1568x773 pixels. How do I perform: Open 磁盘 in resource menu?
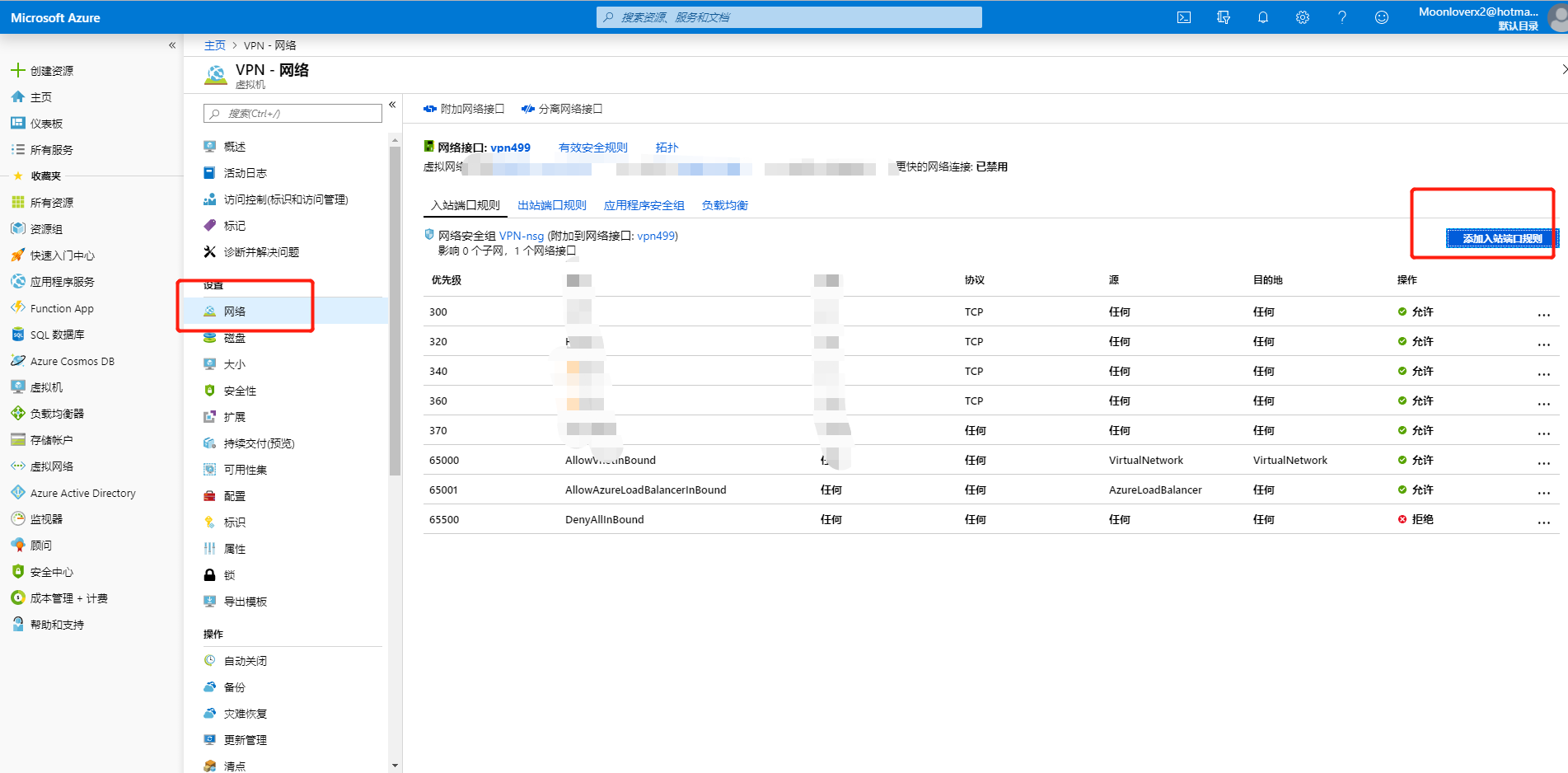(x=235, y=338)
